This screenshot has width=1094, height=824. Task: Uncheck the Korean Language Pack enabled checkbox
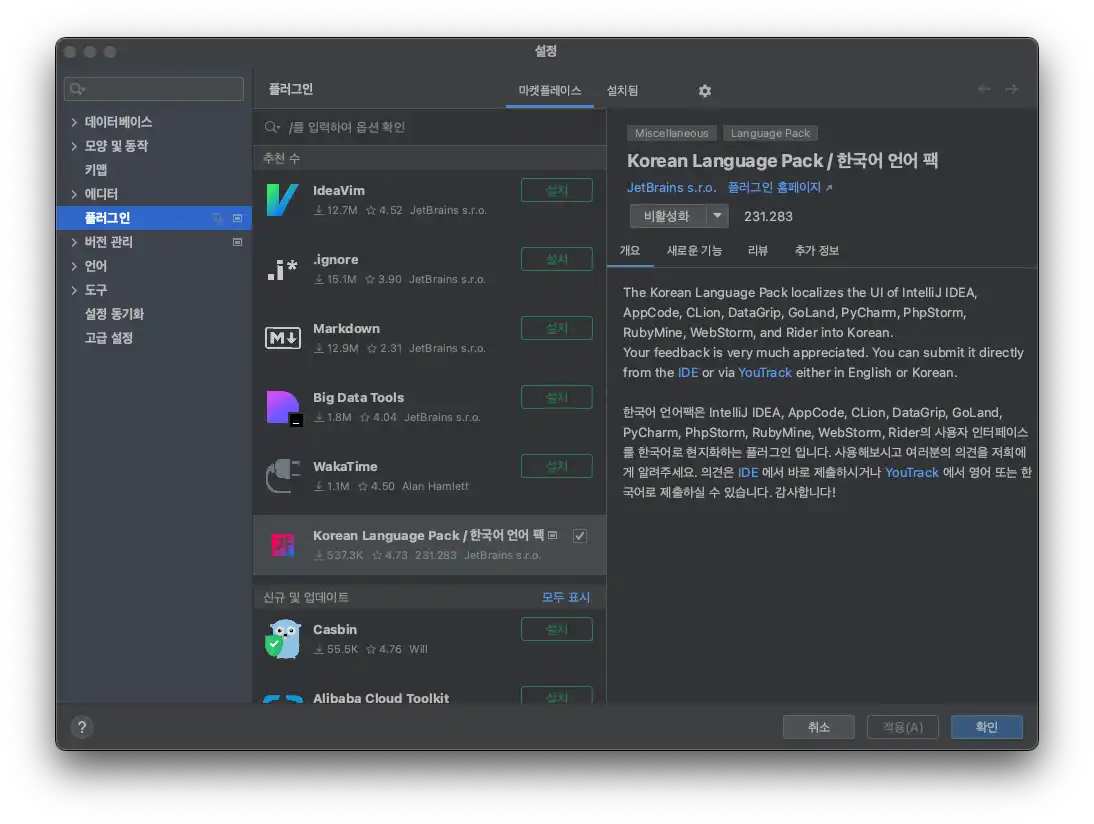pos(580,536)
